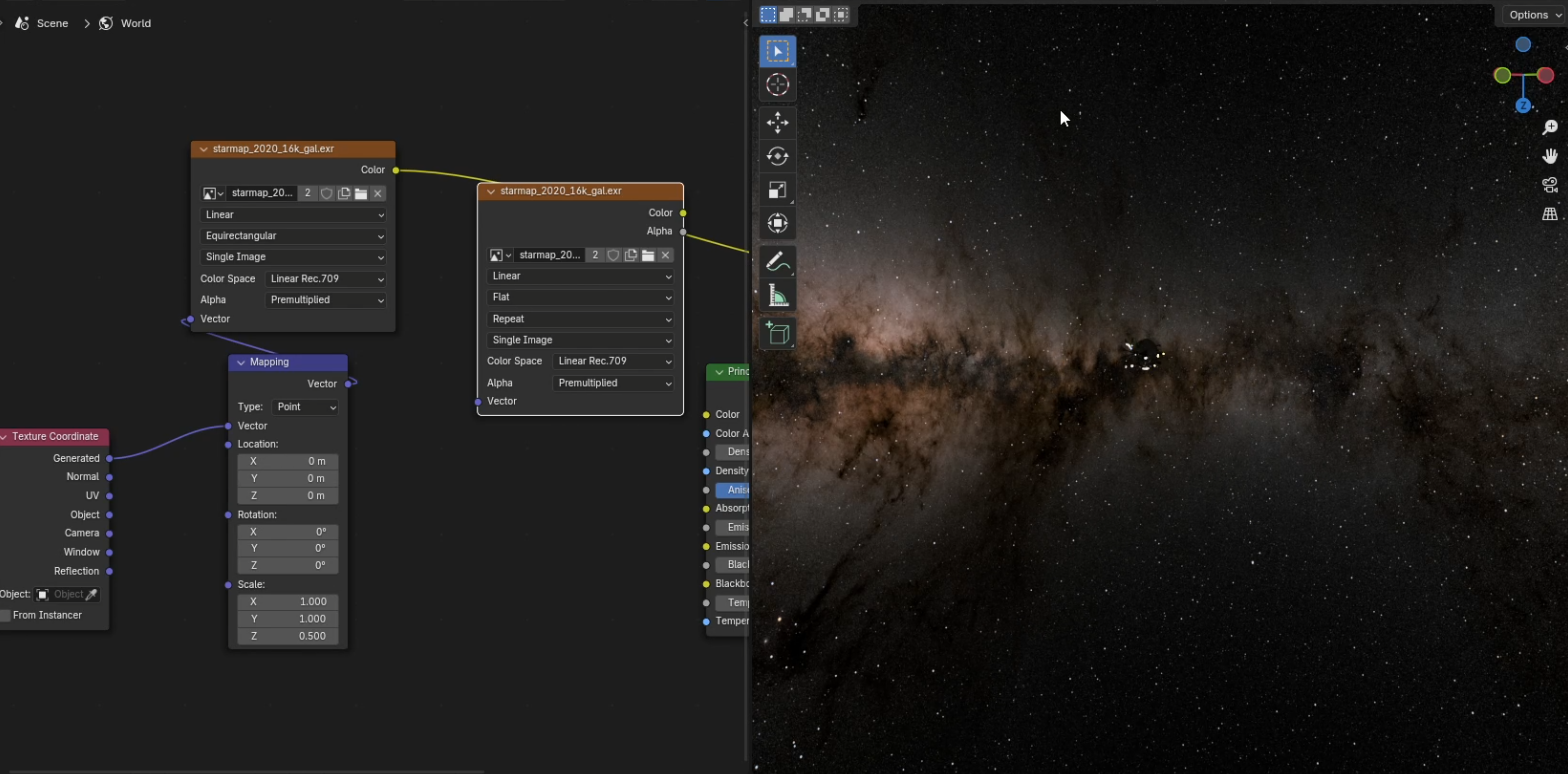This screenshot has height=774, width=1568.
Task: Toggle camera view icon in viewport
Action: point(1550,185)
